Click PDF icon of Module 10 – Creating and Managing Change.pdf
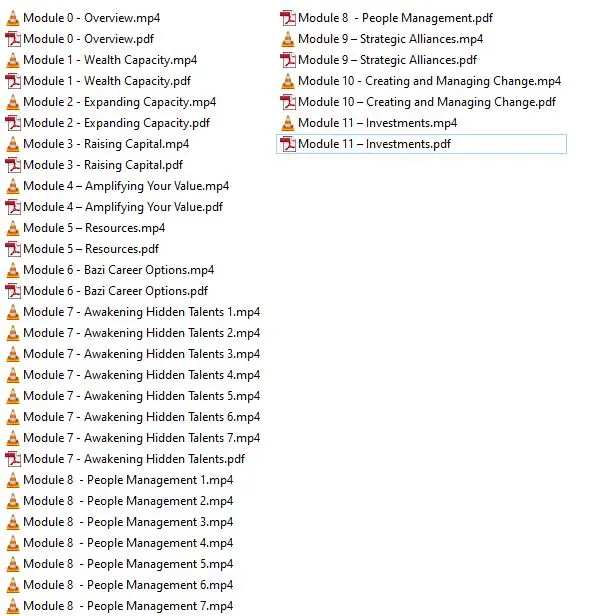 [288, 102]
